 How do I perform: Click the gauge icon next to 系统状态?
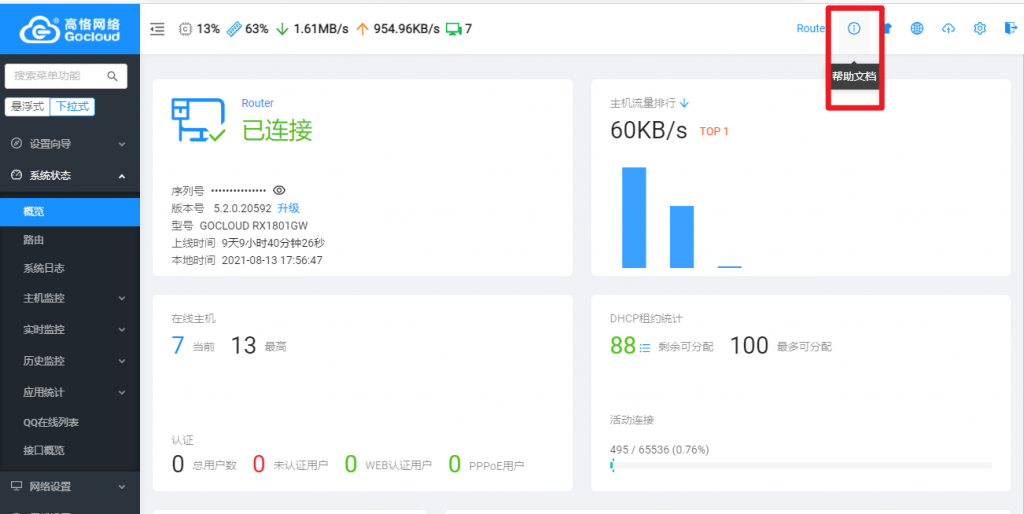pos(17,175)
